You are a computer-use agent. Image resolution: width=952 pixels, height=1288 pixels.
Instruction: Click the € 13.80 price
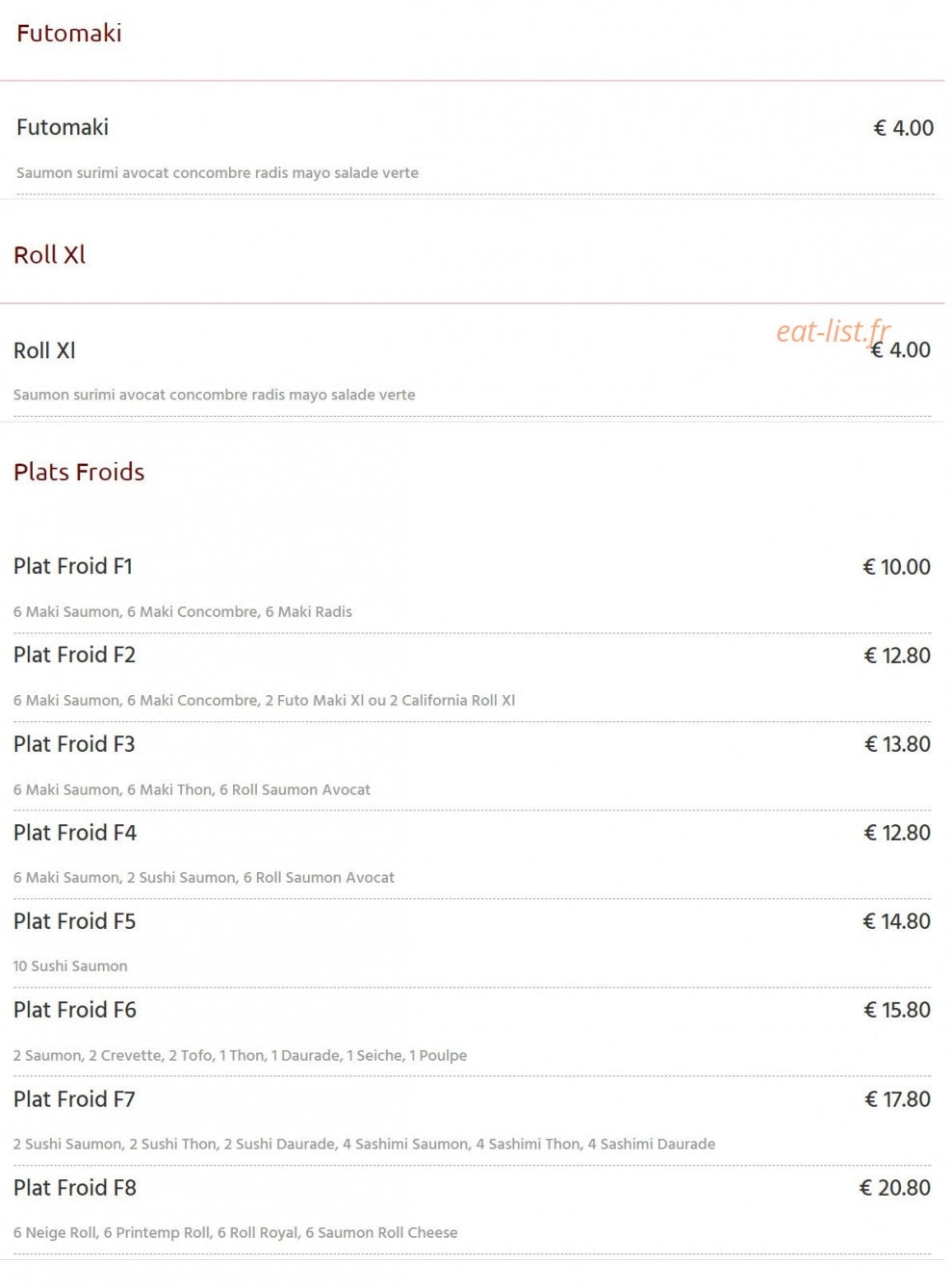[x=897, y=744]
